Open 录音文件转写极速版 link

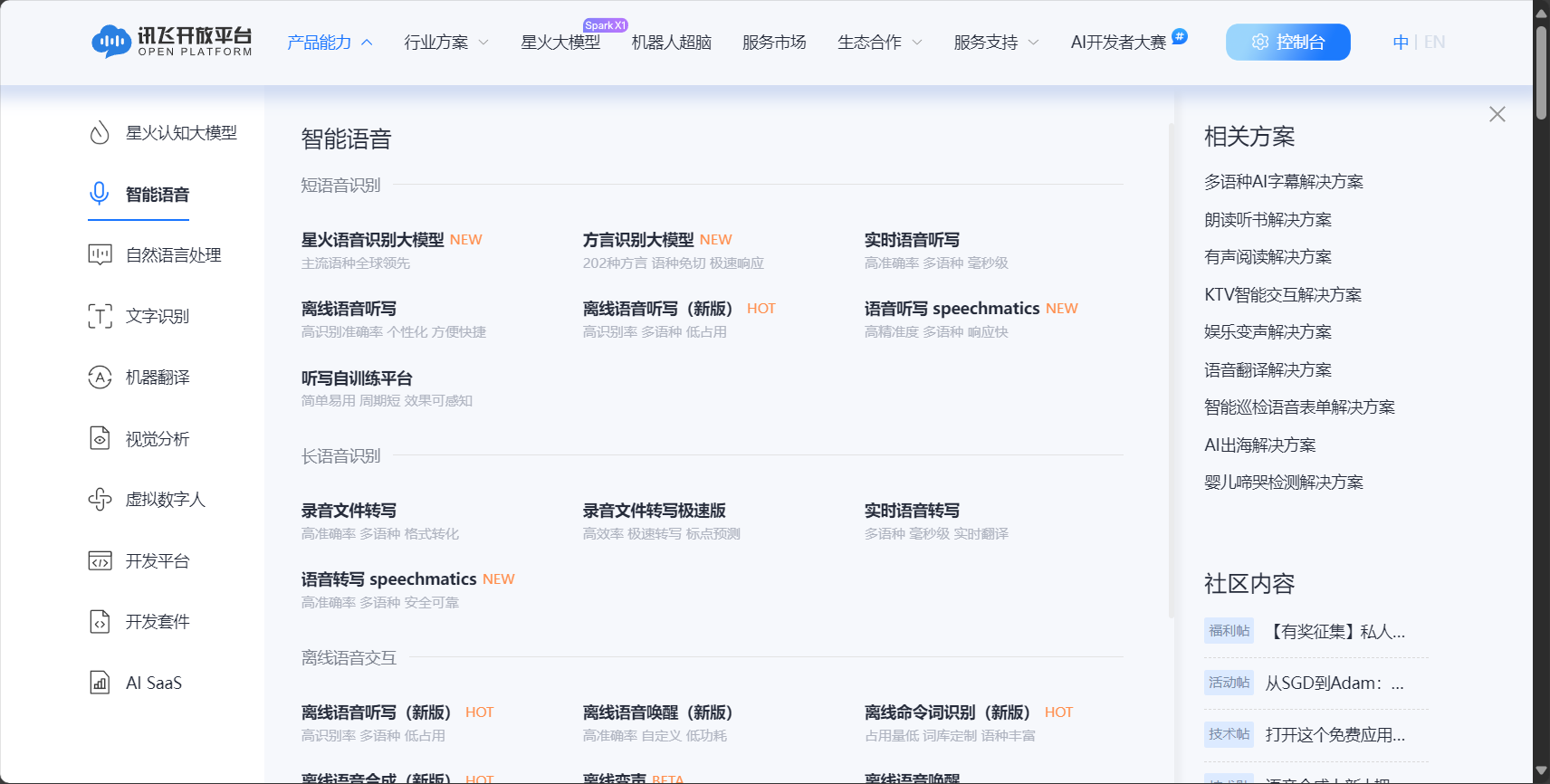[655, 511]
